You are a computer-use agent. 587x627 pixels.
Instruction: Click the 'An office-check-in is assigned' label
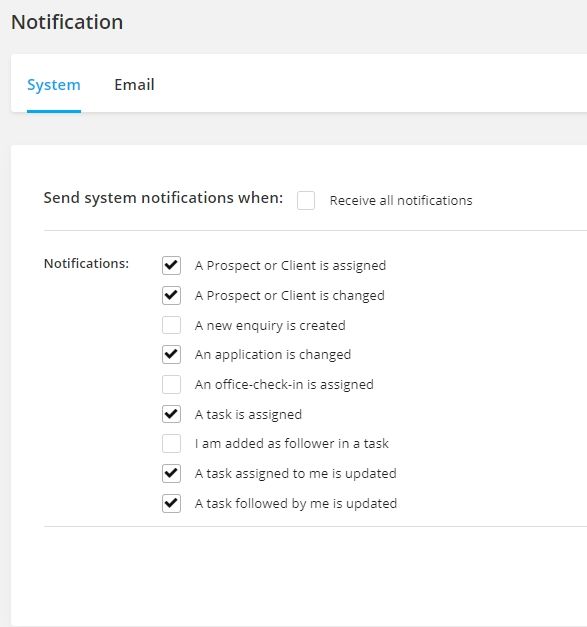tap(284, 385)
